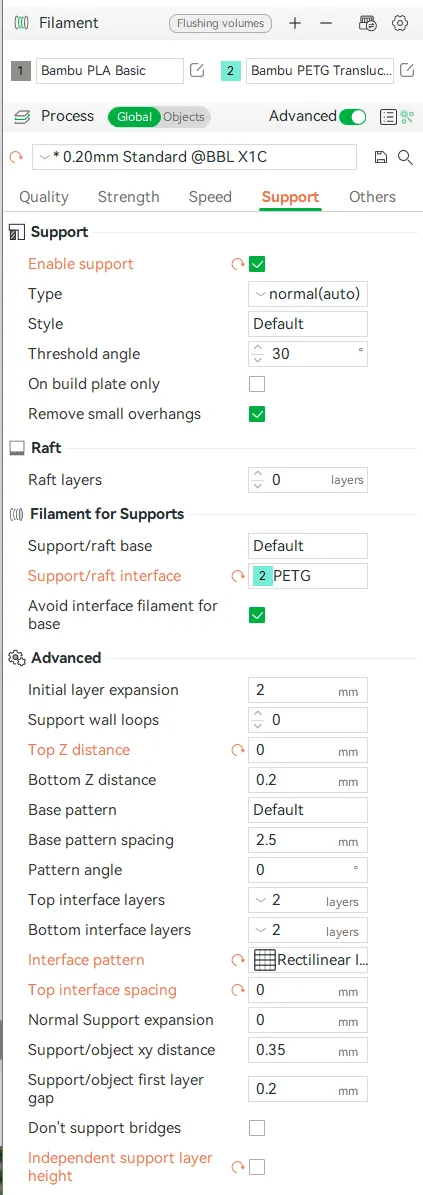Click the Flushing volumes button
423x1195 pixels.
coord(220,24)
